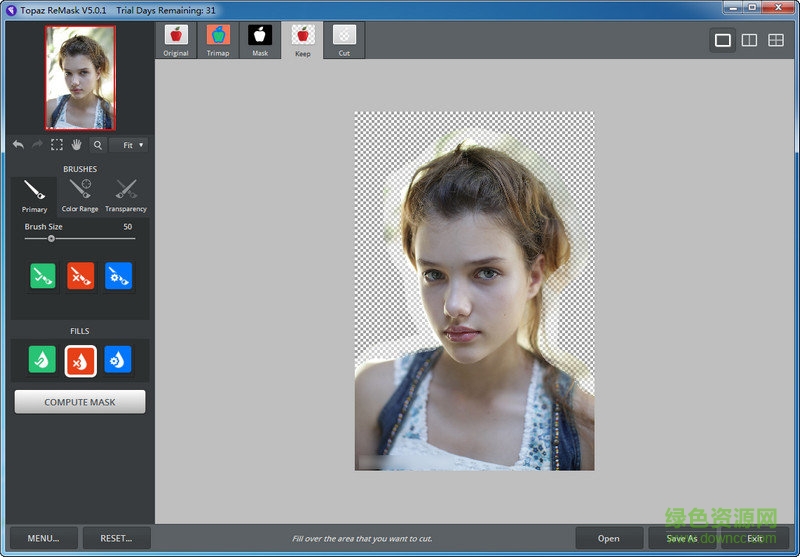The image size is (800, 557).
Task: Open the MENU... button
Action: (43, 538)
